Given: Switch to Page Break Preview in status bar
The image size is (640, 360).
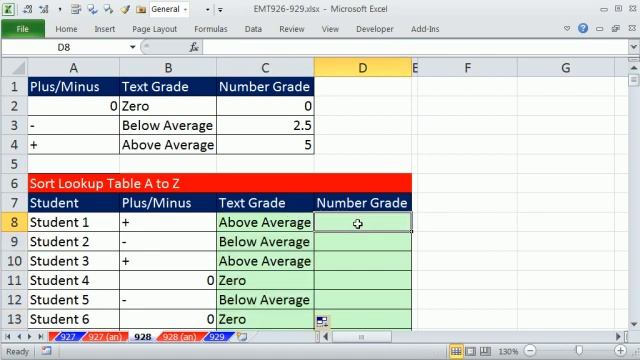Looking at the screenshot, I should tap(485, 351).
